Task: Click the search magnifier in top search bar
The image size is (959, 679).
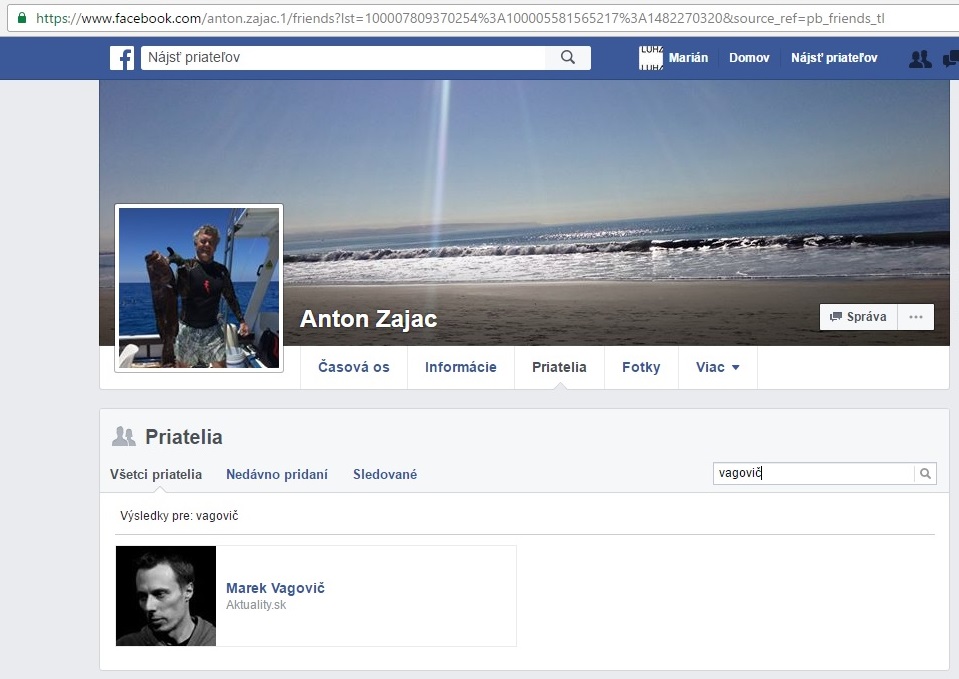Action: (x=568, y=57)
